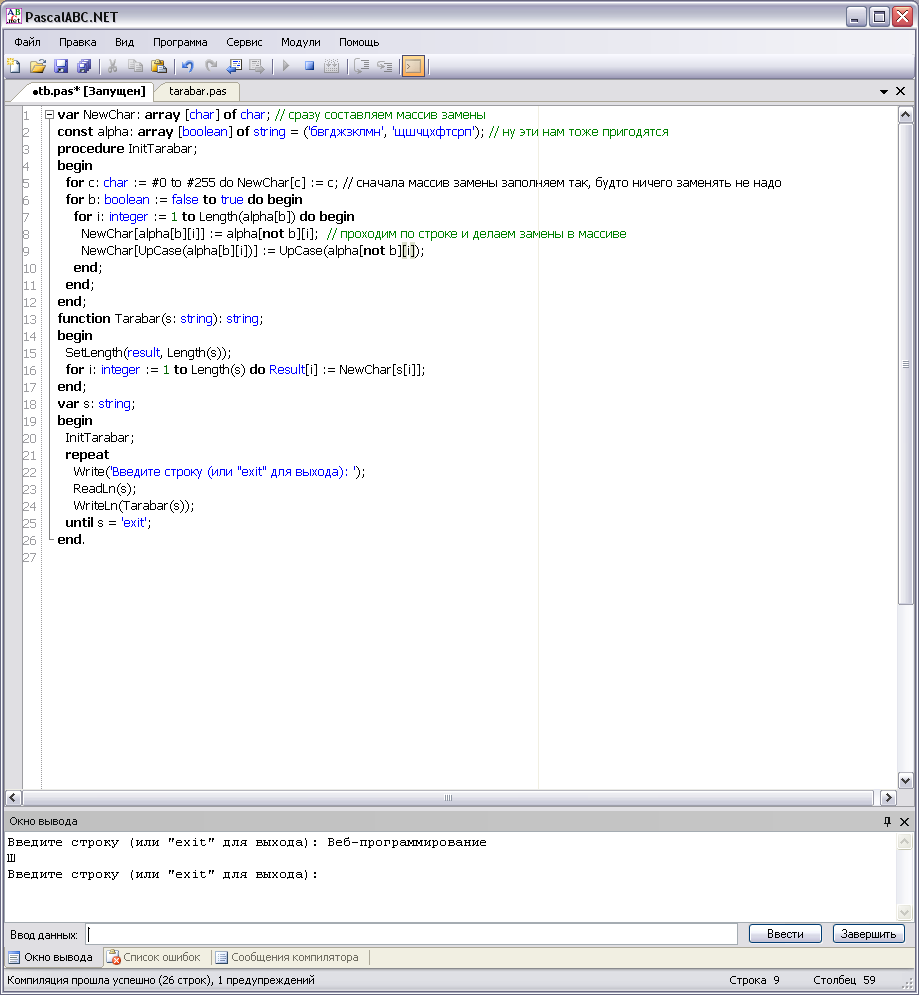
Task: Open the tab list dropdown arrow
Action: [884, 91]
